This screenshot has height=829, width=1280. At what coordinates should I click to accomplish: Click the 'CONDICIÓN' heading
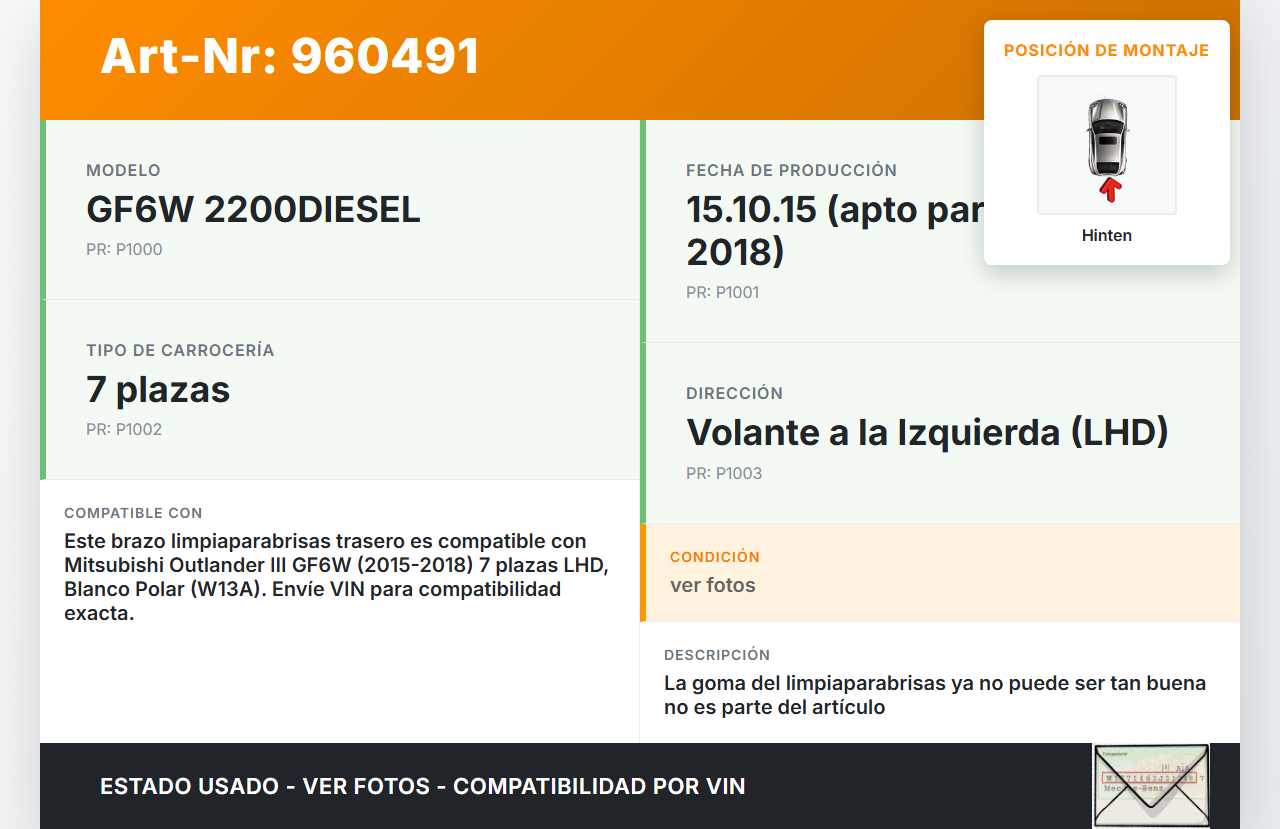[715, 557]
